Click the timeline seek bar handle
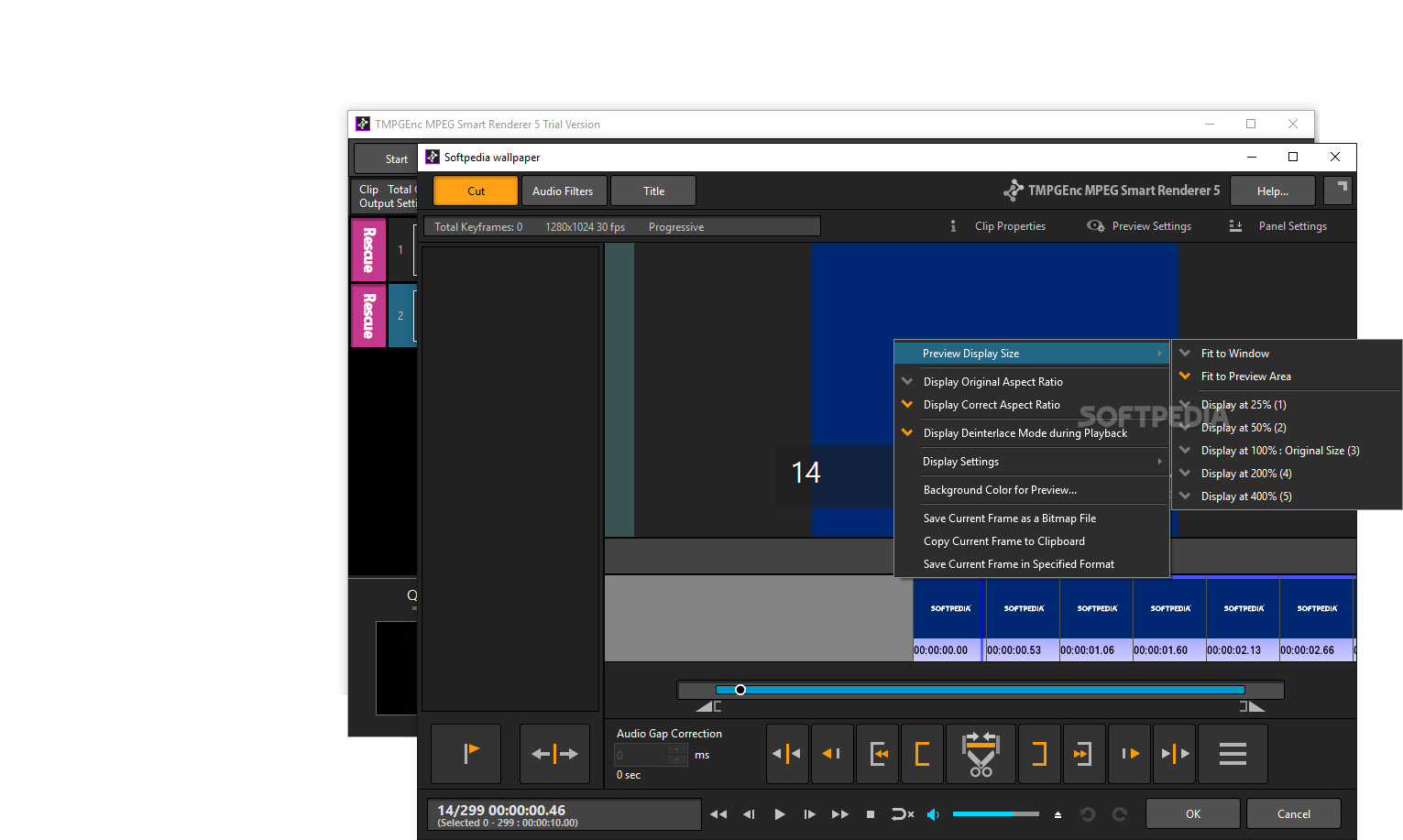This screenshot has height=840, width=1403. (740, 690)
